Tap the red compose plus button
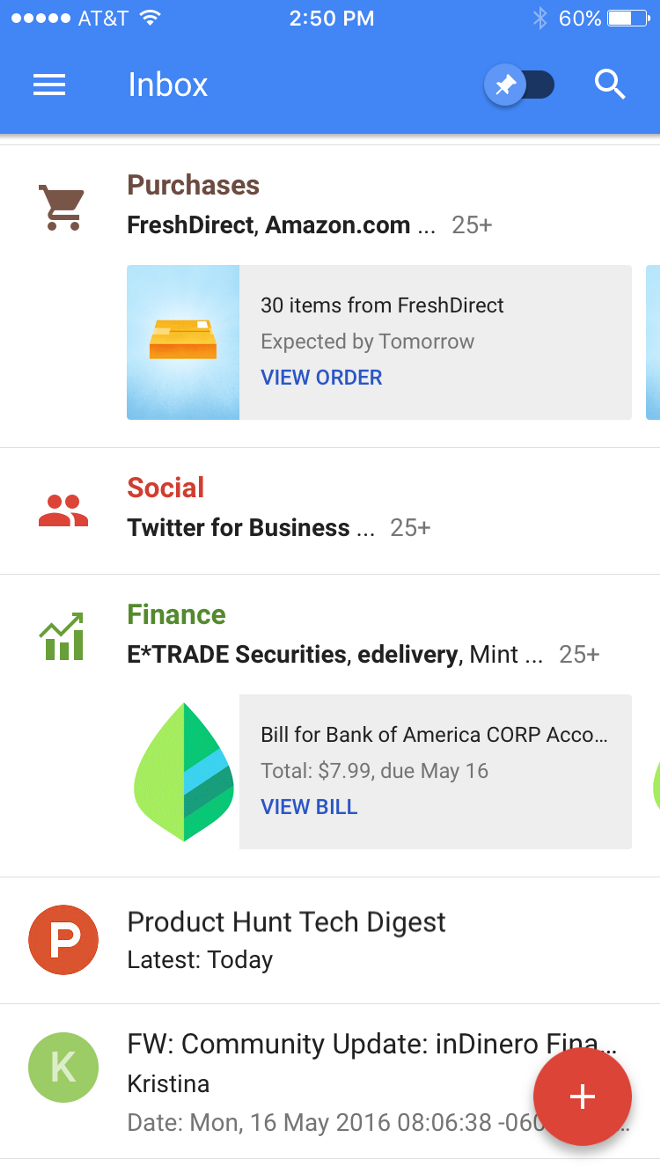 582,1097
